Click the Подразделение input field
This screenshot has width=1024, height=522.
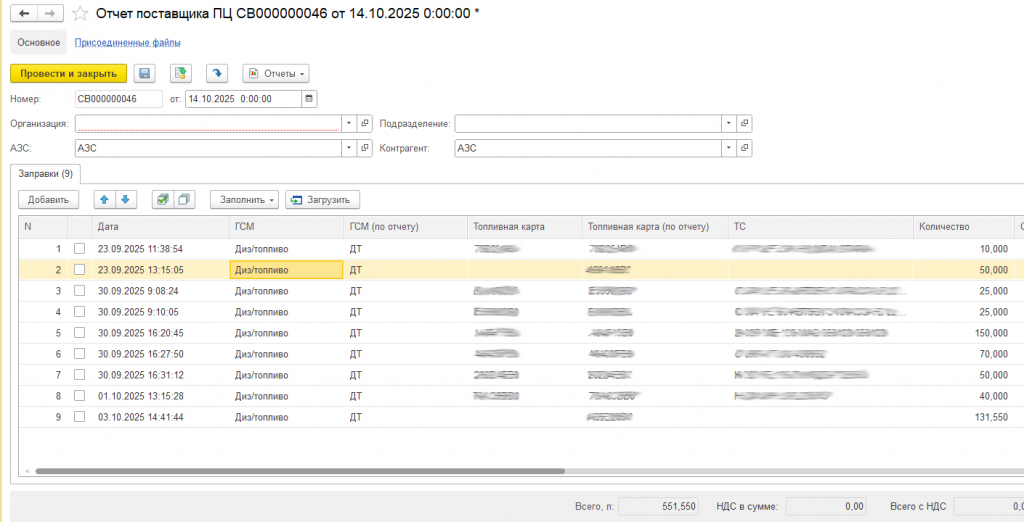click(588, 123)
